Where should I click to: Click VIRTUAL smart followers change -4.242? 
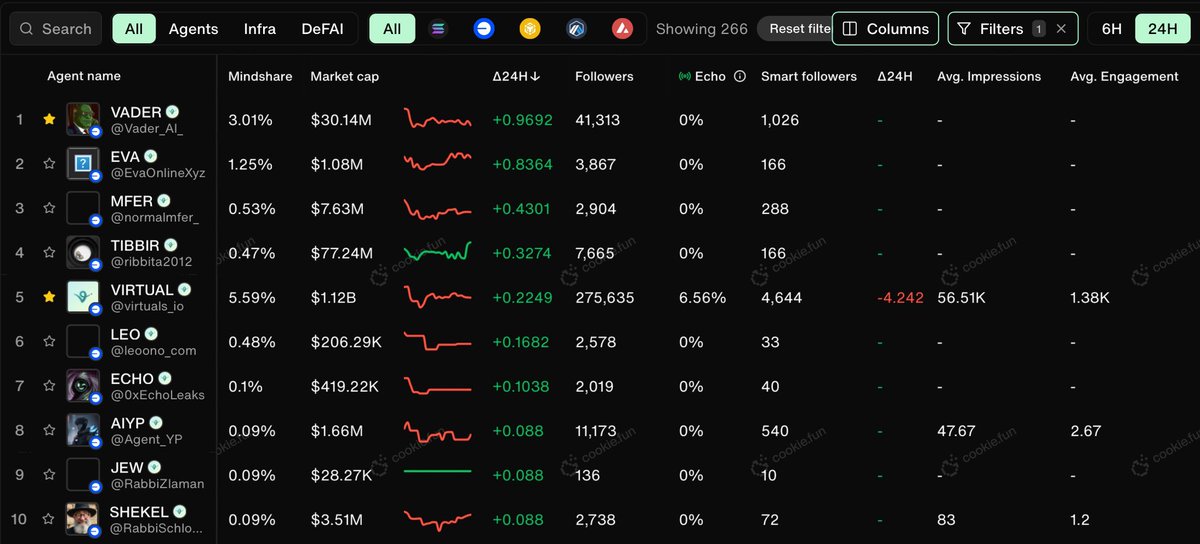(x=900, y=298)
